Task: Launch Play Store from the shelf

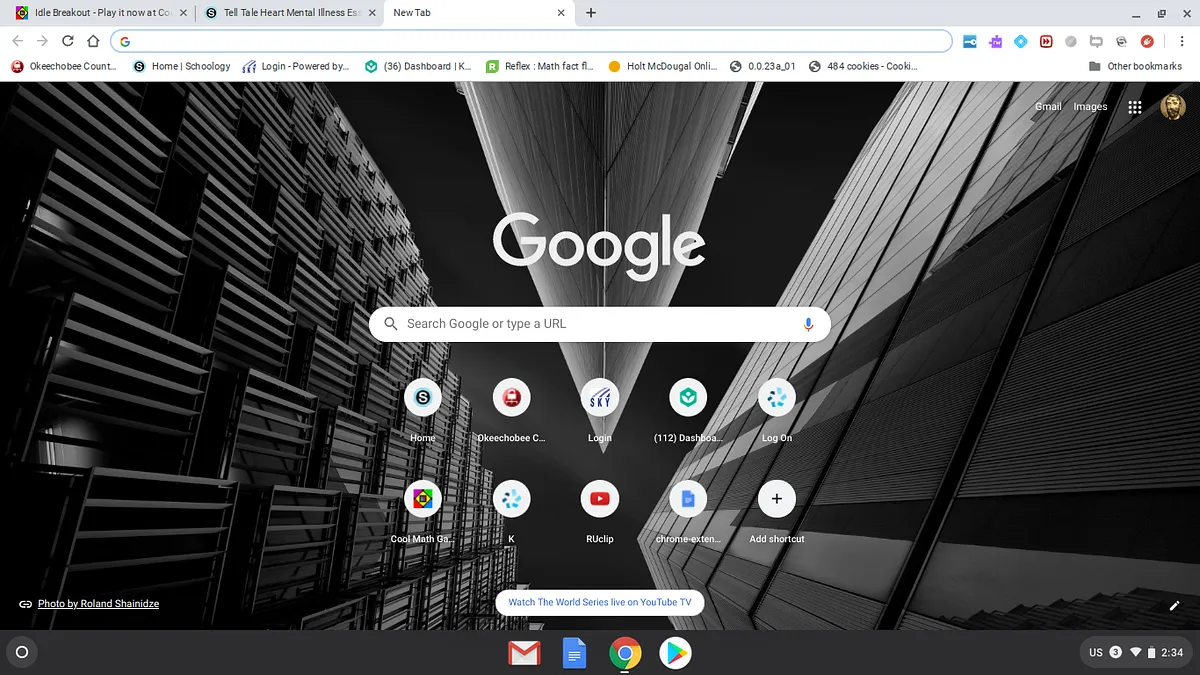Action: click(675, 654)
